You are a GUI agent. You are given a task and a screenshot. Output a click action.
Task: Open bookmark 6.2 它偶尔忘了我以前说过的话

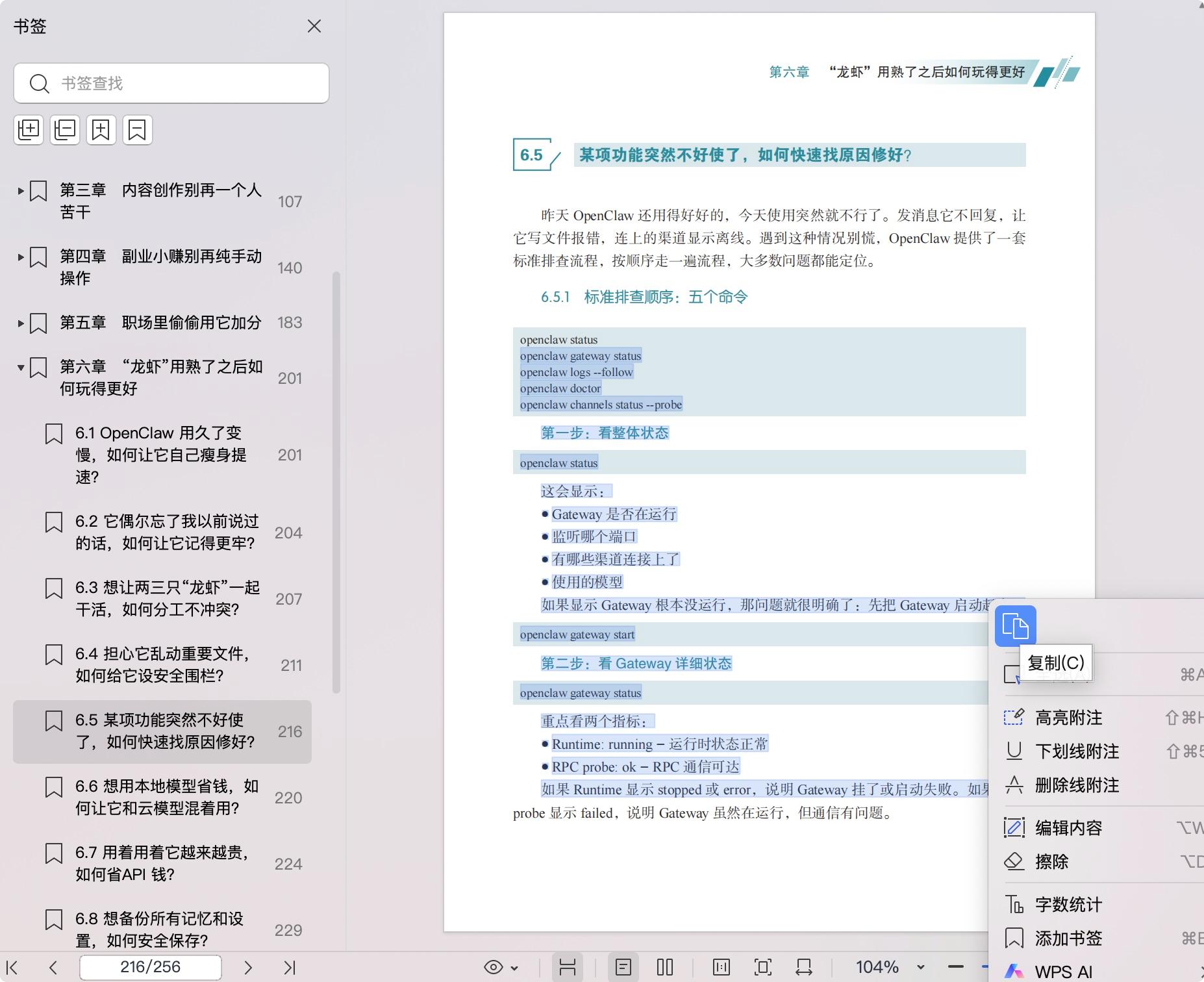point(167,532)
